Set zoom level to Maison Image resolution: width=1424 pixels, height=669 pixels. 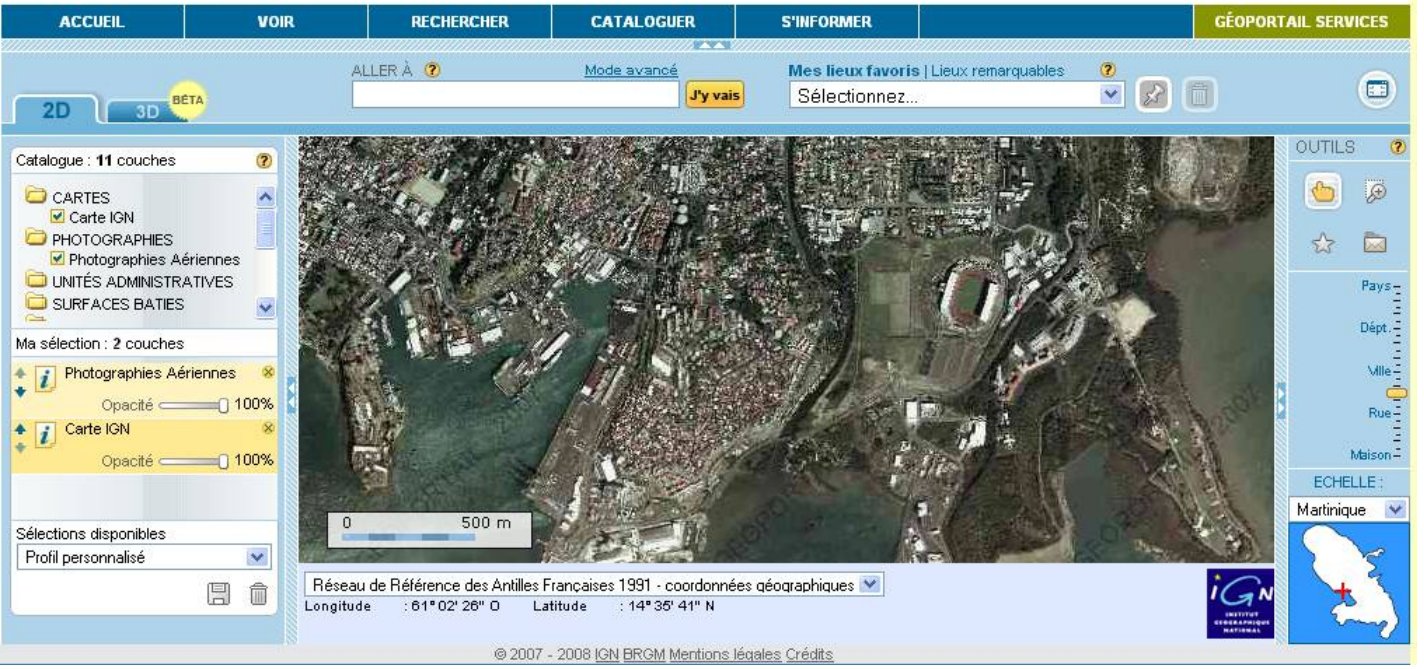click(1370, 455)
